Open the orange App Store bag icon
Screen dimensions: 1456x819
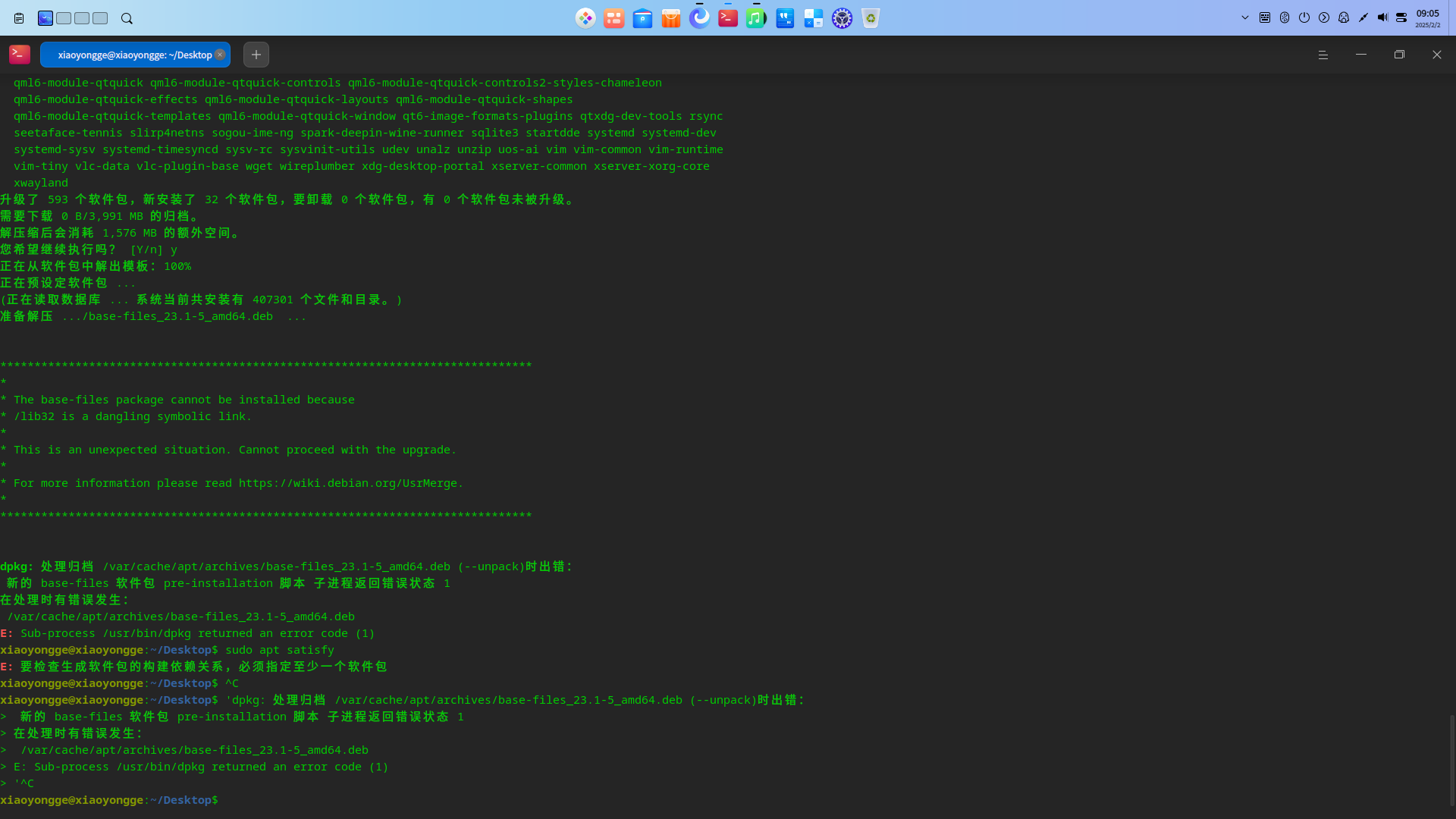click(x=671, y=18)
